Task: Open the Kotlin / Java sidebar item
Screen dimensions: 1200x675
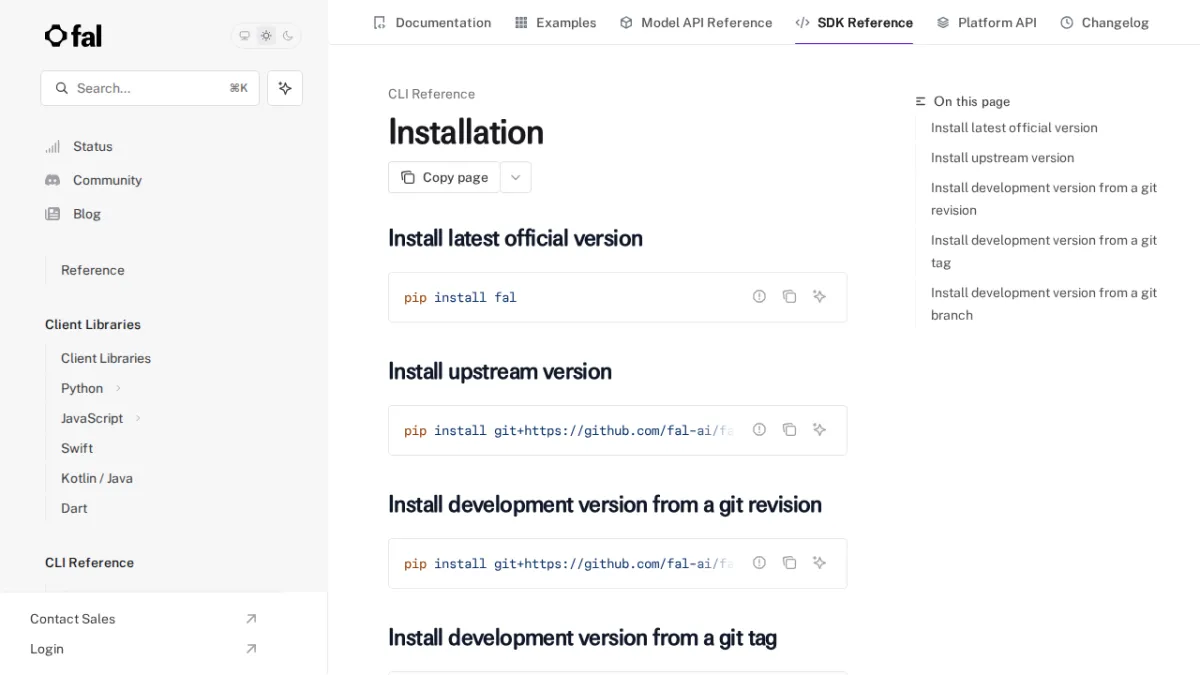Action: tap(97, 478)
